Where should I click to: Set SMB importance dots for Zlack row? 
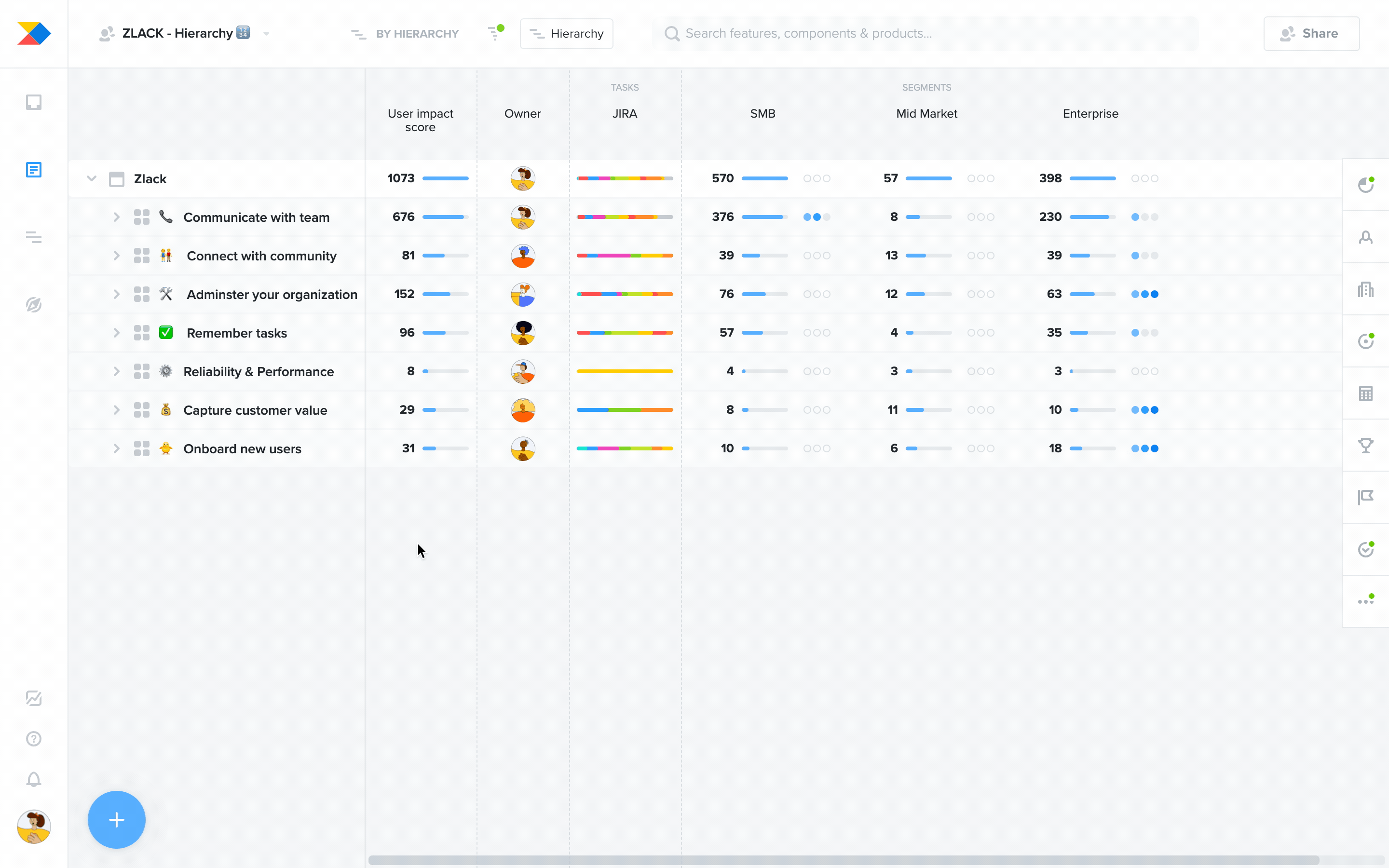817,178
